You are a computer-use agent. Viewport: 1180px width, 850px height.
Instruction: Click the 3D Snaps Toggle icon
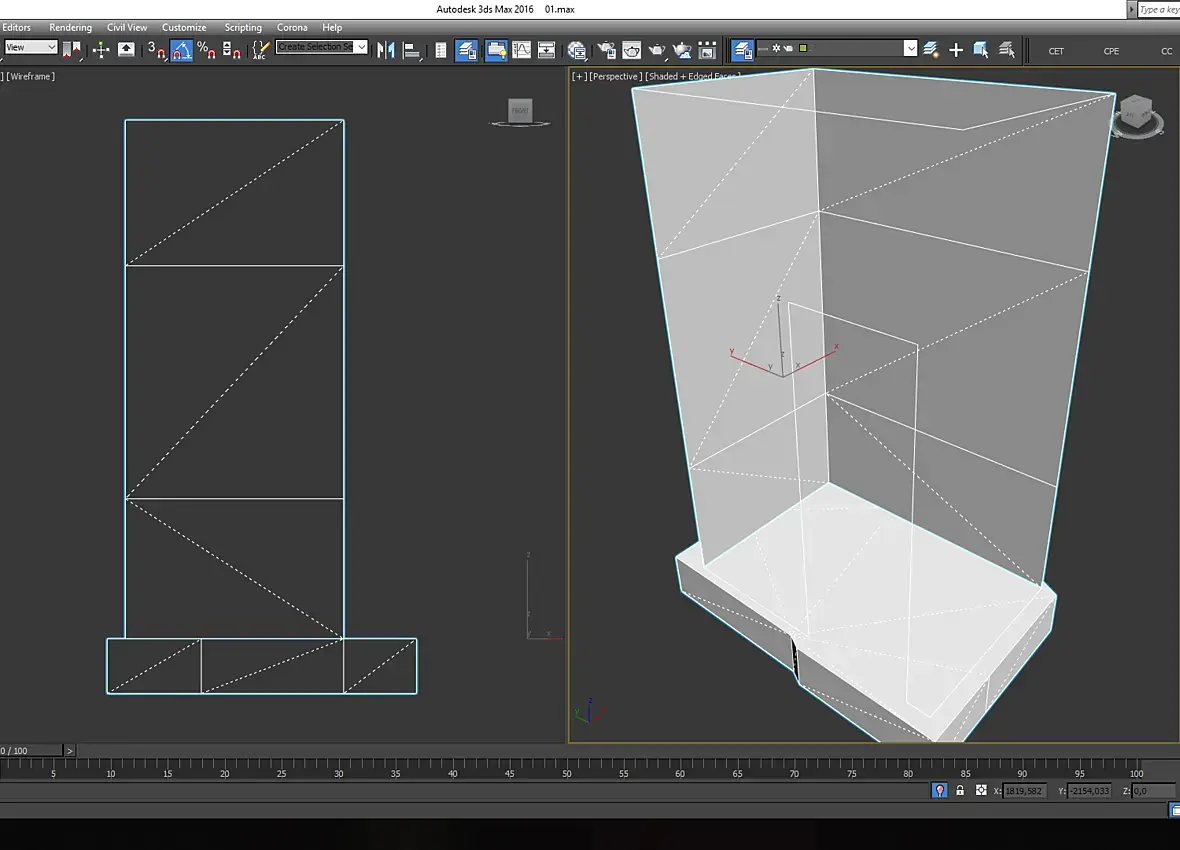pos(156,50)
